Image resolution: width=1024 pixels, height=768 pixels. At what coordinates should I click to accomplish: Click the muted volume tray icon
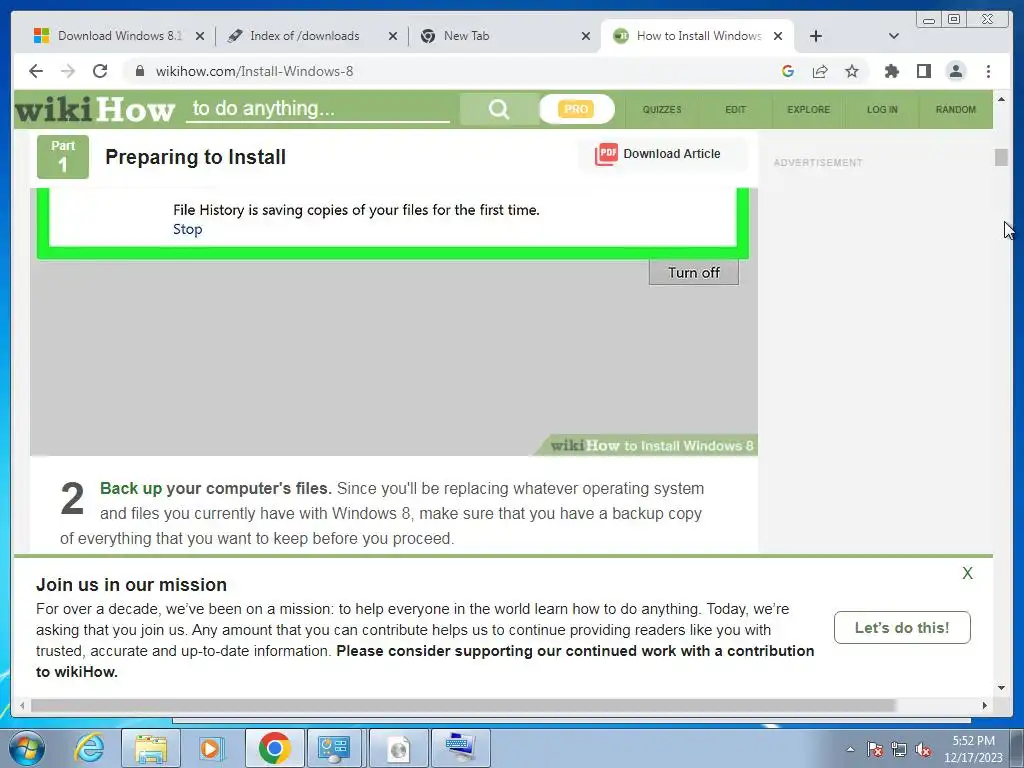pos(923,749)
